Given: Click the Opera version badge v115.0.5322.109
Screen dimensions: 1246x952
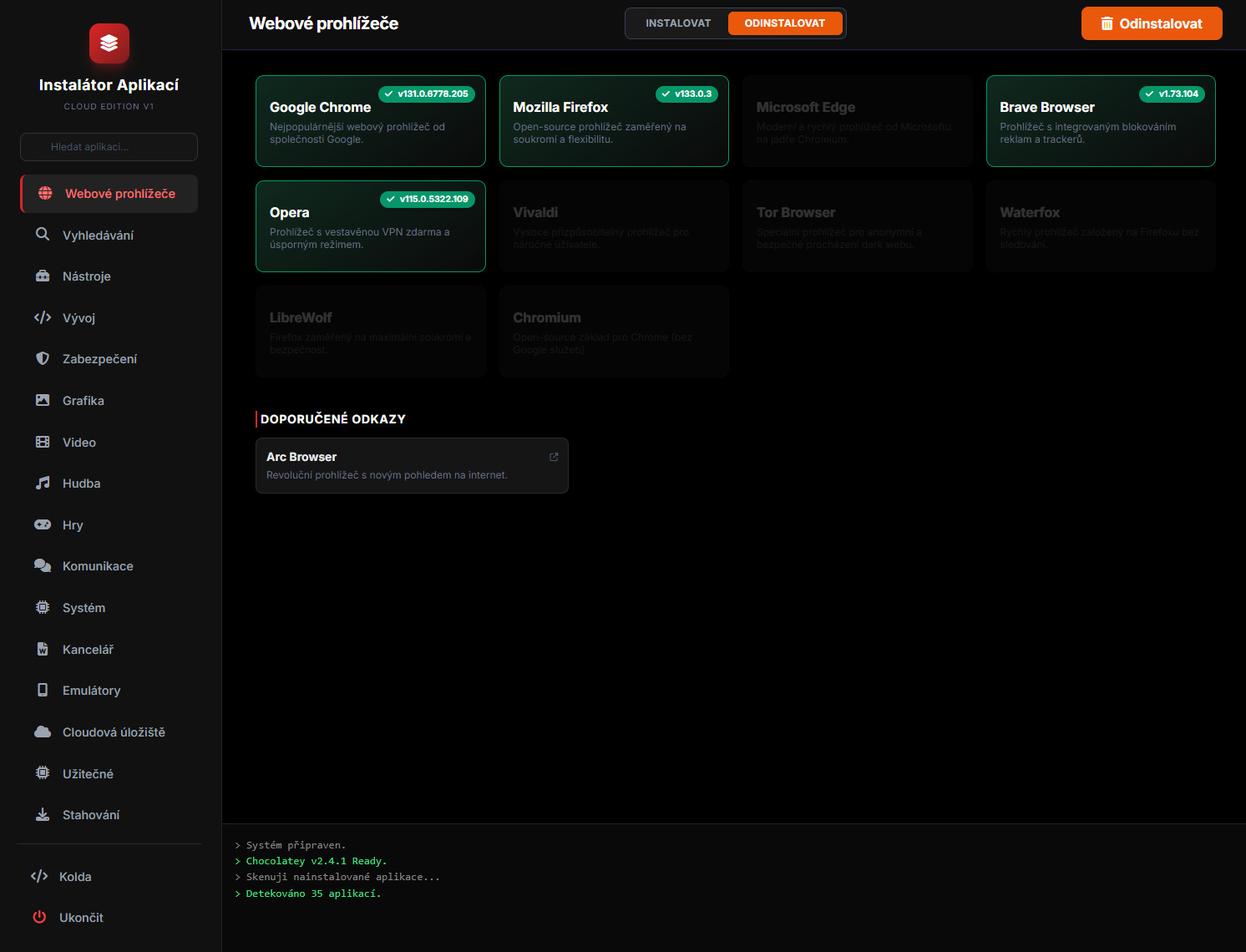Looking at the screenshot, I should 428,200.
